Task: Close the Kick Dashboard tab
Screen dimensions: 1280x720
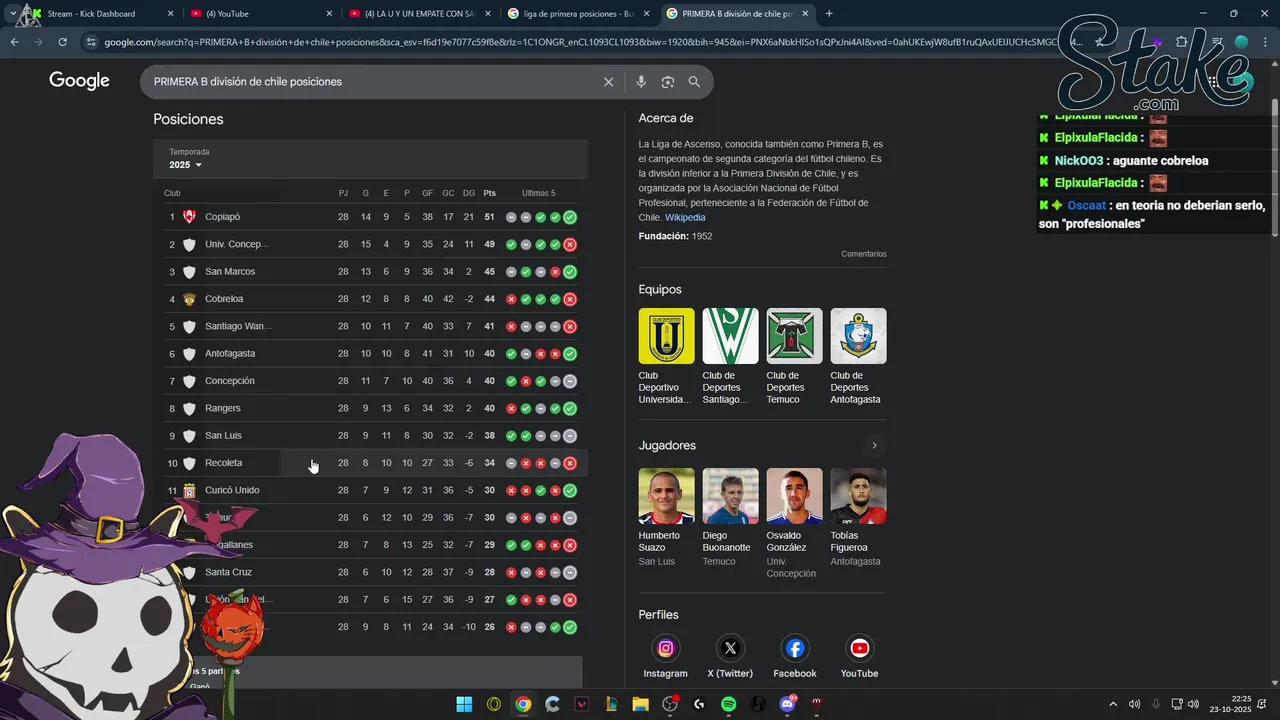Action: [170, 14]
